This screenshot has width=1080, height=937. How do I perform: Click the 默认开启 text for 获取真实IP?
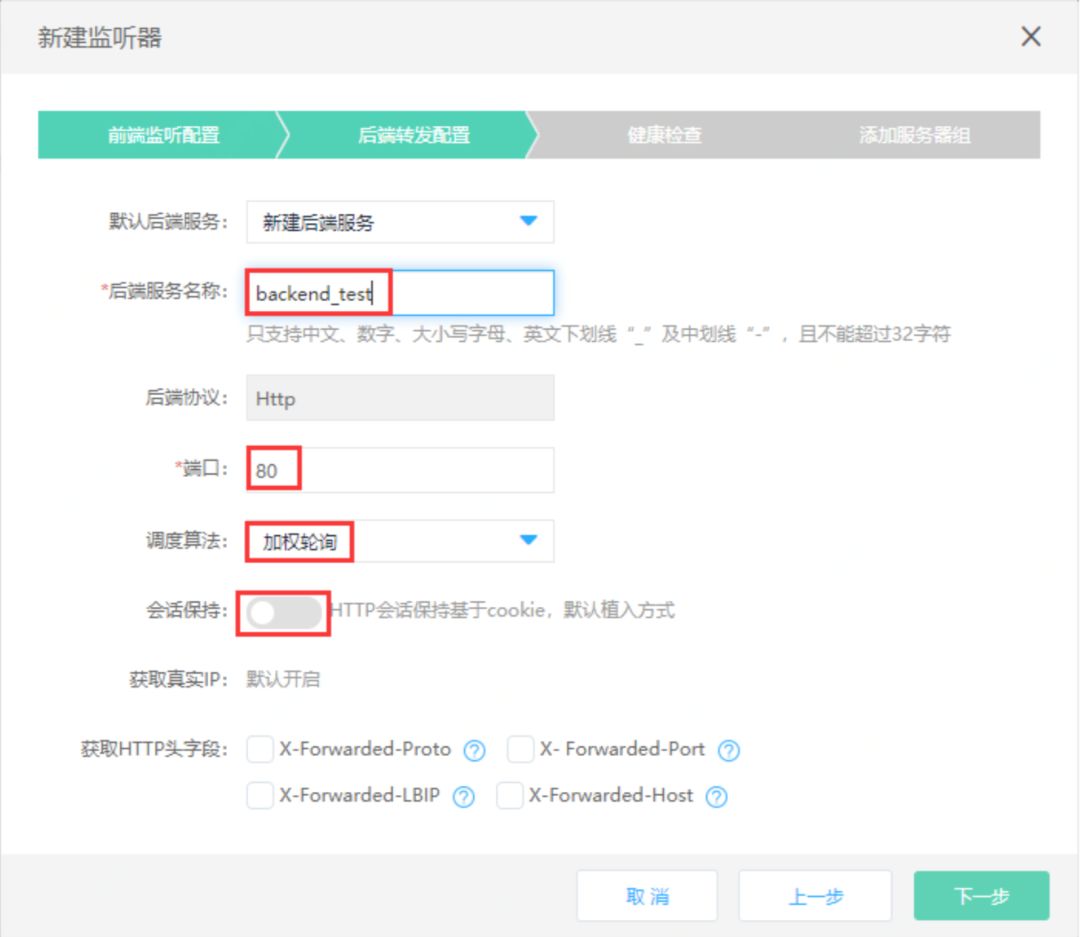283,679
